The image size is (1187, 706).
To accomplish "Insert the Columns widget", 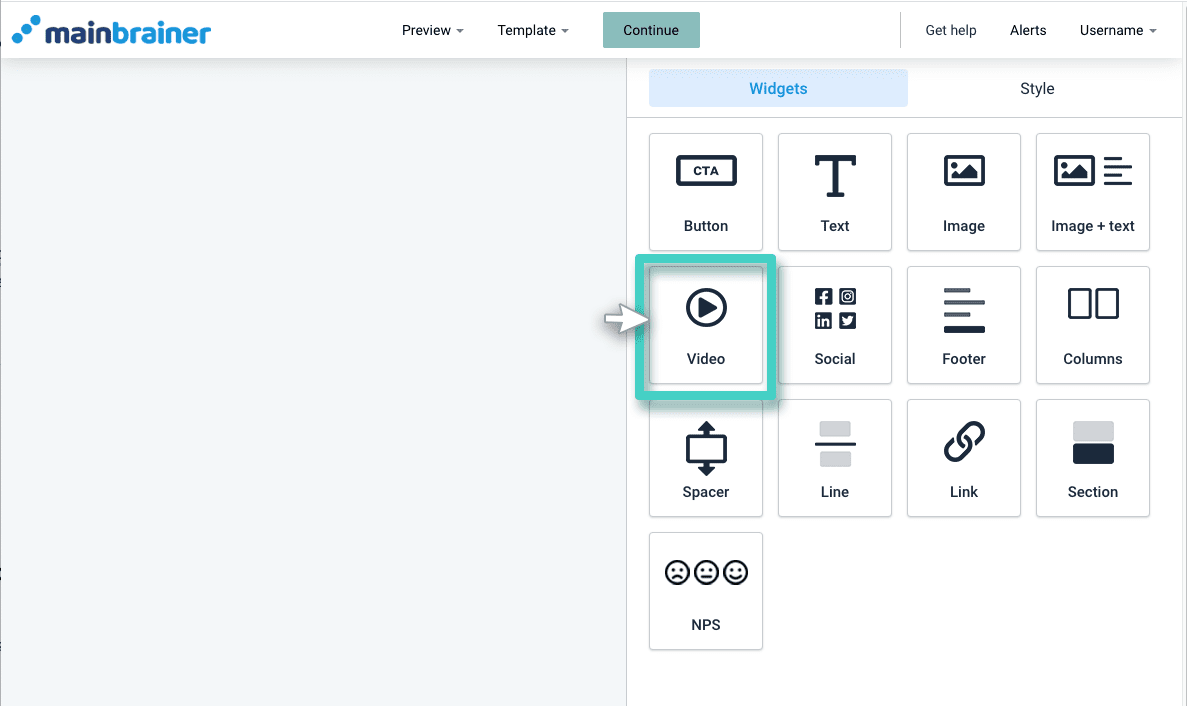I will tap(1092, 324).
